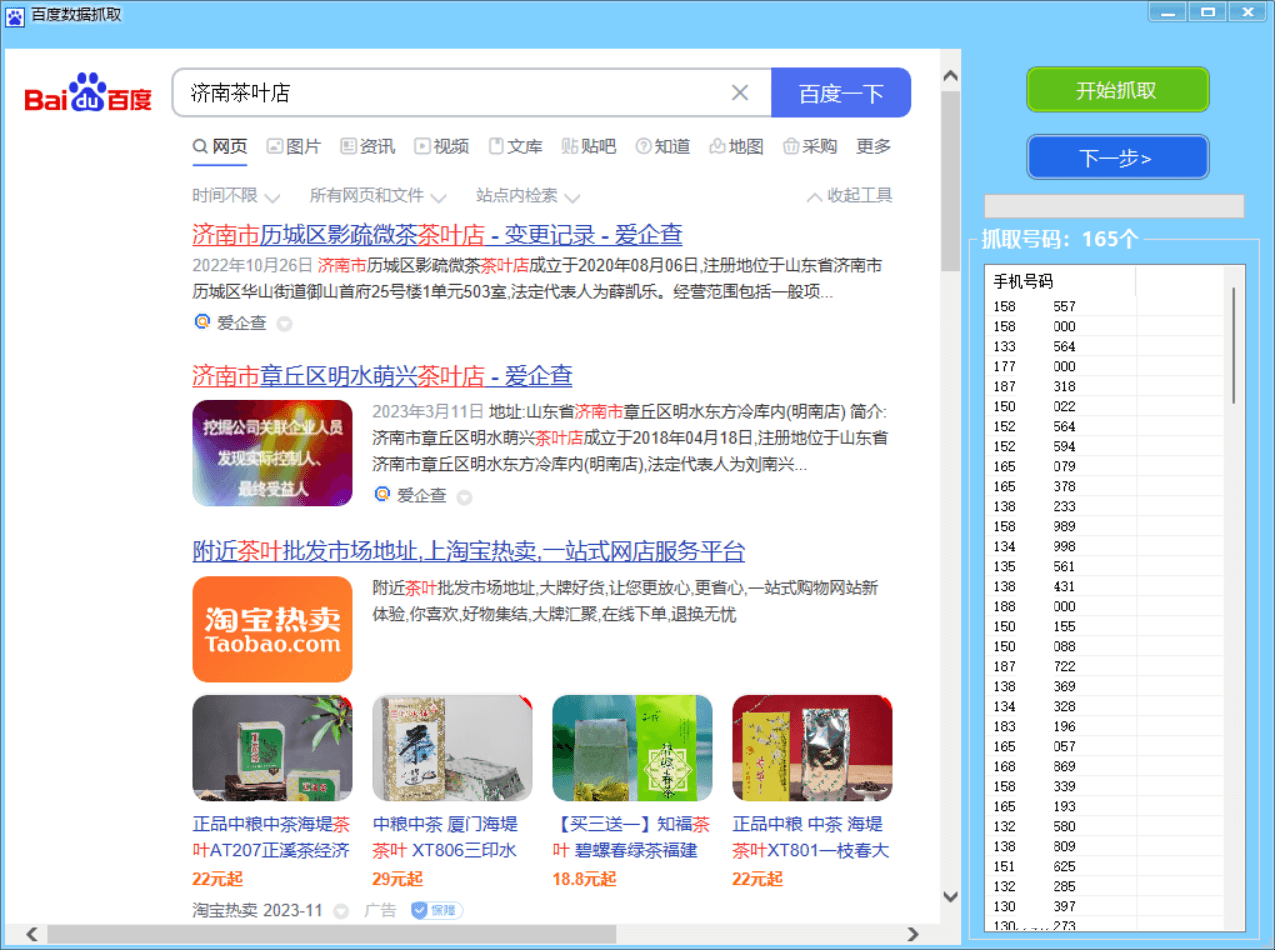Open the 所有网页和文件 filter dropdown
The height and width of the screenshot is (950, 1275).
(378, 196)
